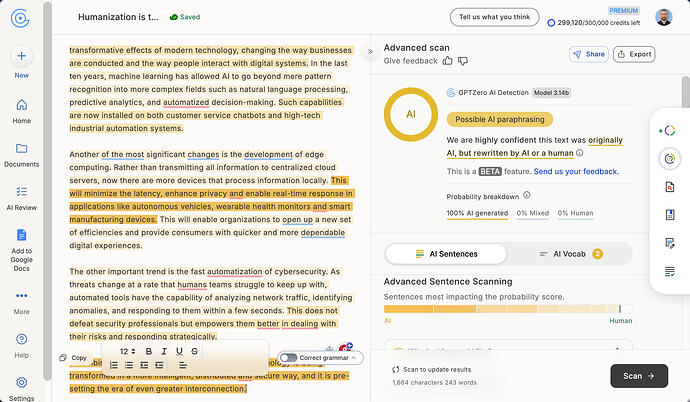Screen dimensions: 690x402
Task: Open Settings gear in sidebar
Action: click(x=22, y=382)
